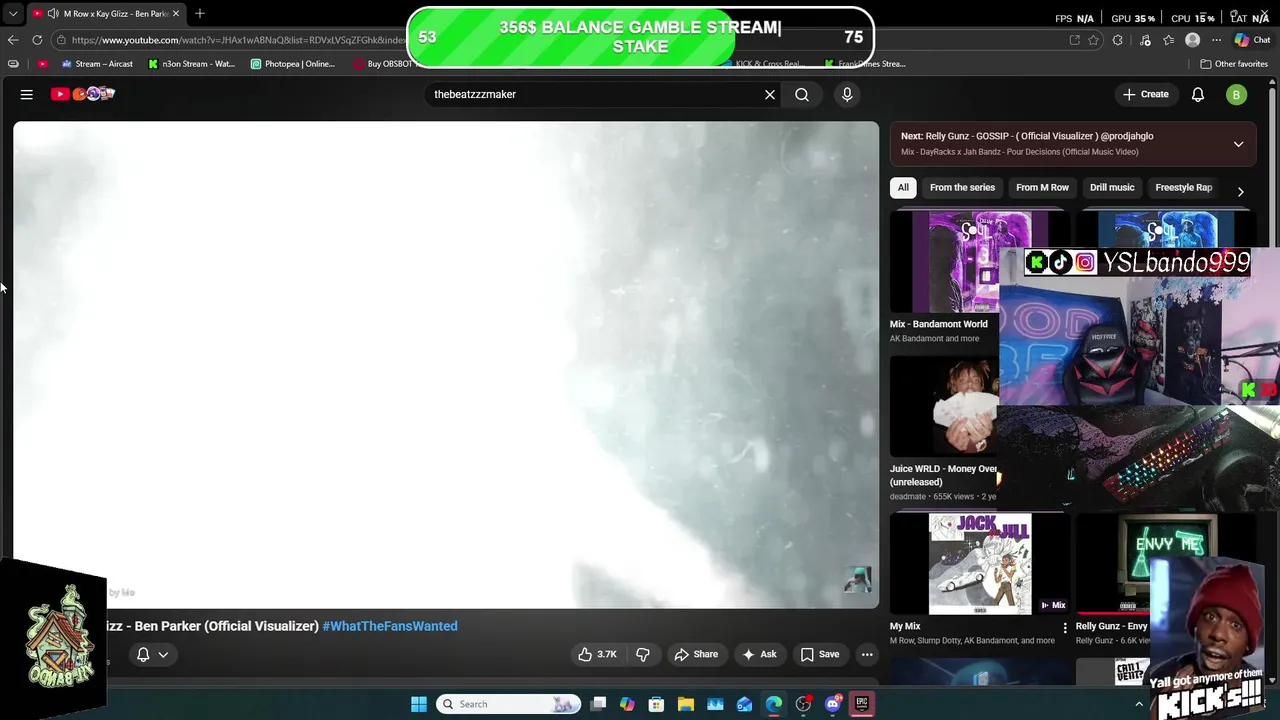Open File Explorer from the taskbar
The width and height of the screenshot is (1280, 720).
686,704
